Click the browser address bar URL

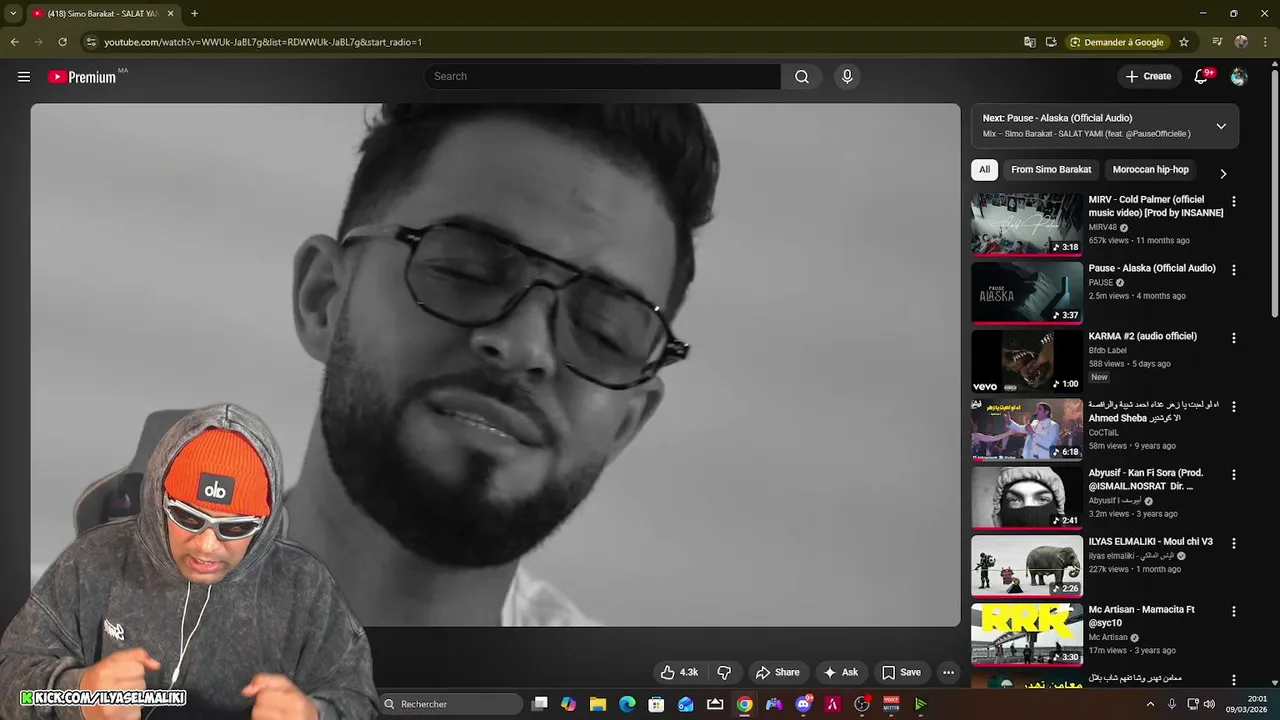pyautogui.click(x=263, y=42)
